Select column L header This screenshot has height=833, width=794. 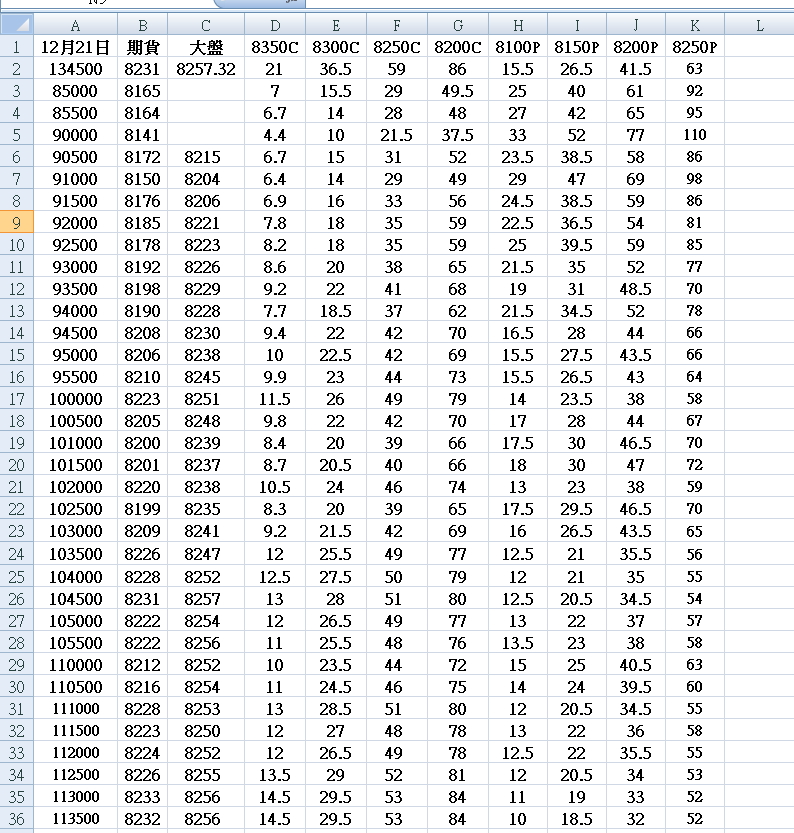(x=759, y=24)
